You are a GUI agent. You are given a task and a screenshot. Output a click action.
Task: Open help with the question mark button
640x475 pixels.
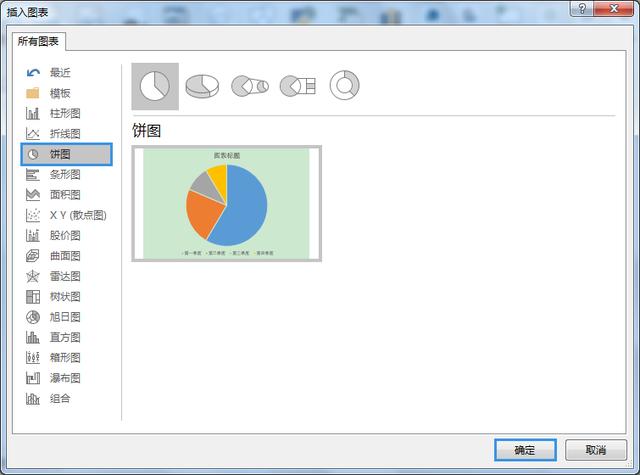point(582,8)
